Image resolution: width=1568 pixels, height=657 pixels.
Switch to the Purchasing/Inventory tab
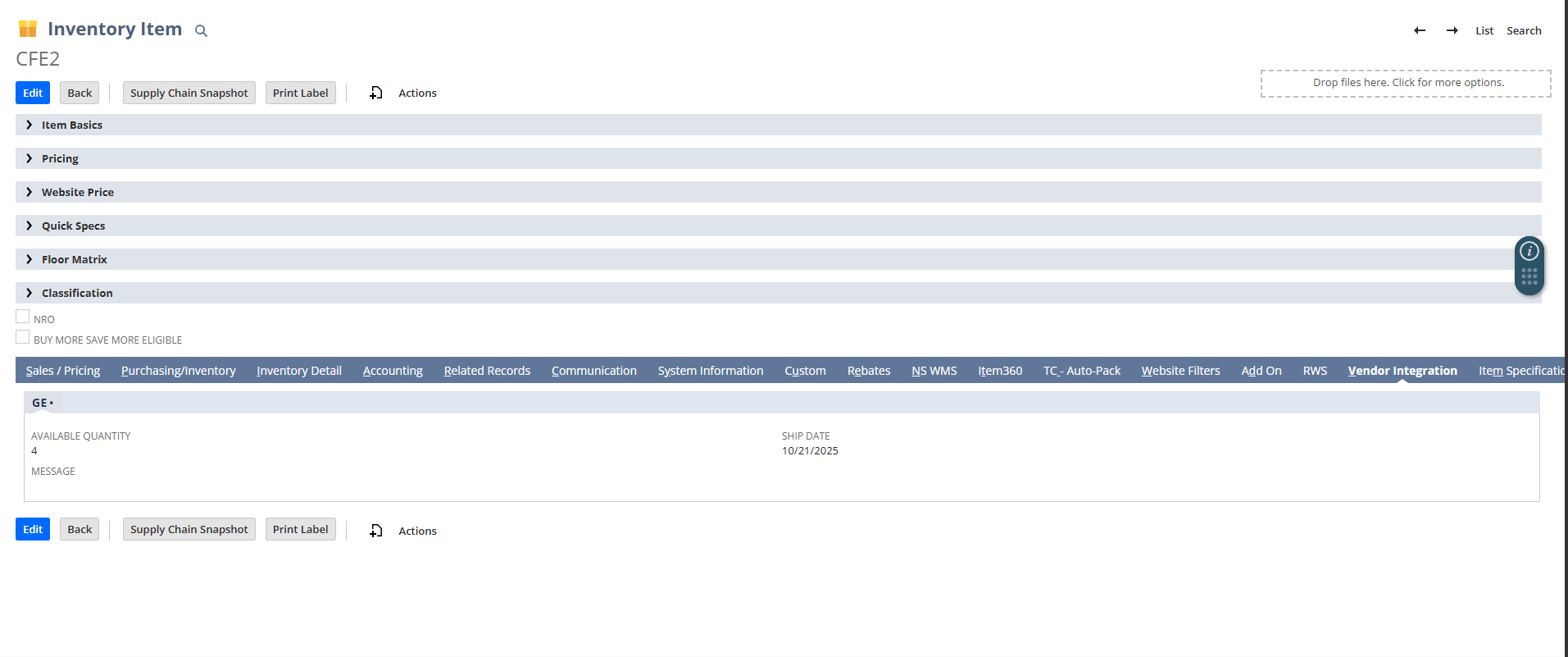178,371
